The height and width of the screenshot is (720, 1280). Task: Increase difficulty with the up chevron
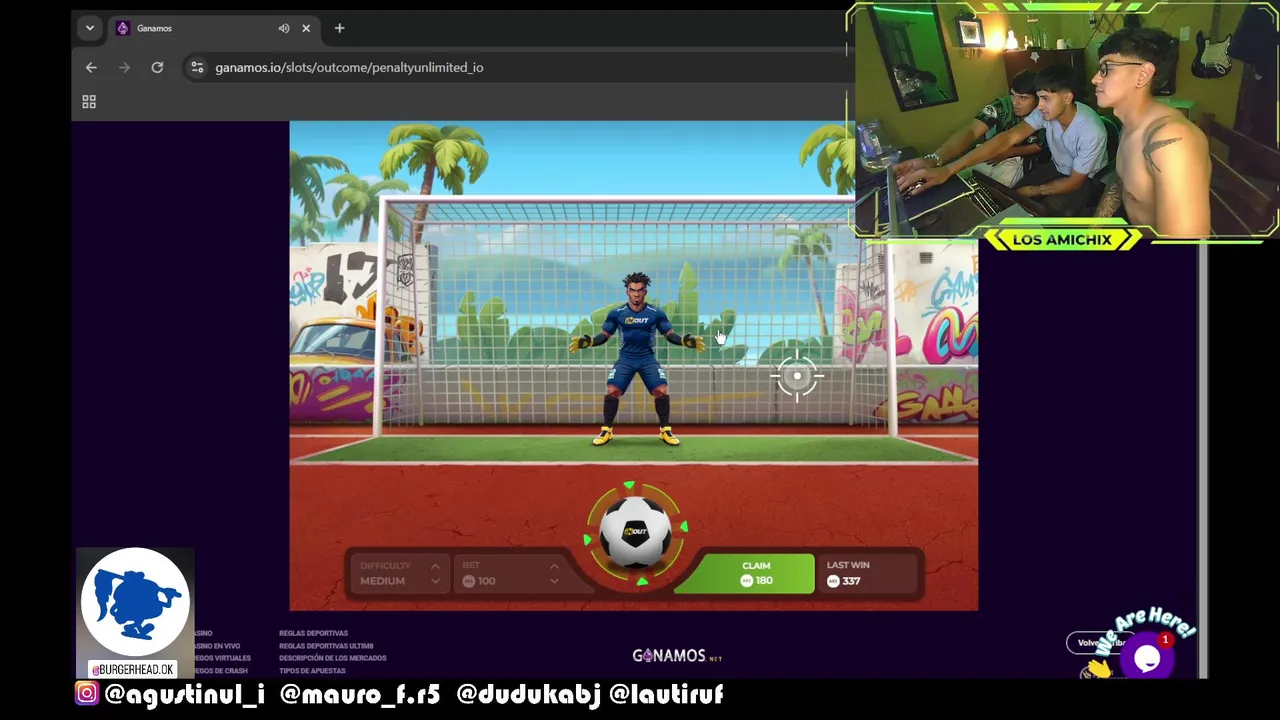click(435, 566)
